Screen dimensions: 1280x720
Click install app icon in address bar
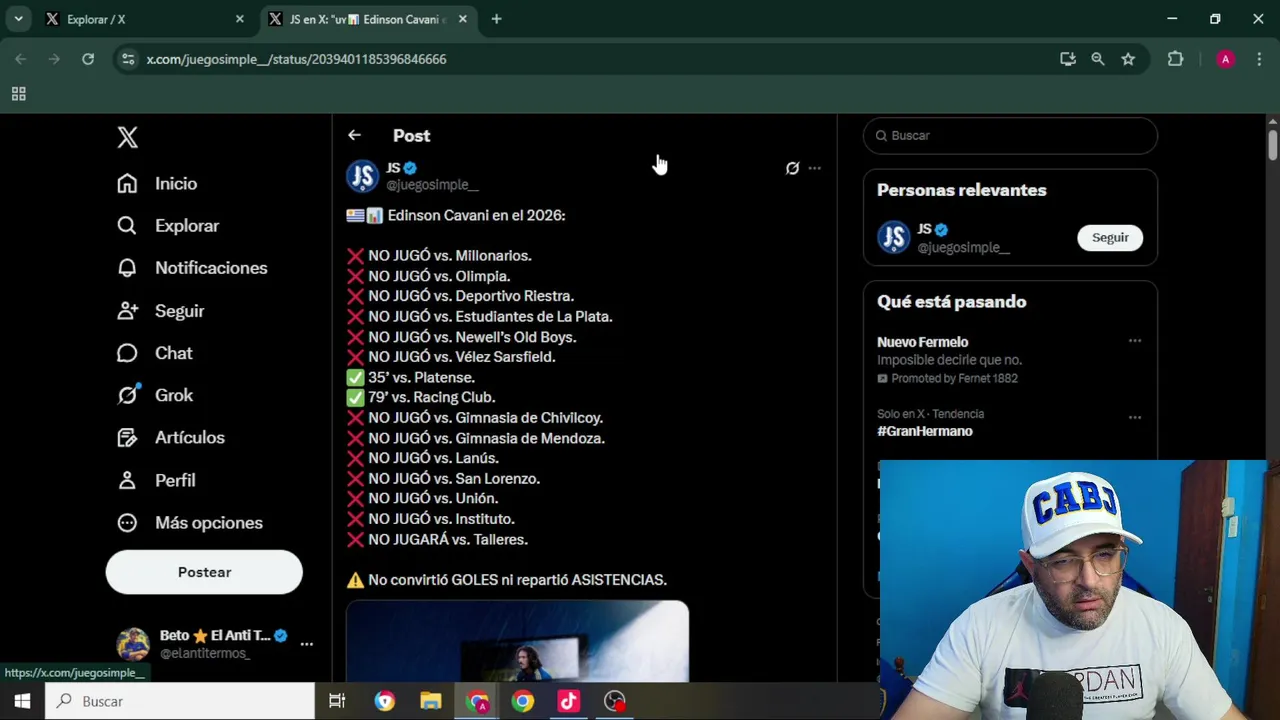point(1068,59)
